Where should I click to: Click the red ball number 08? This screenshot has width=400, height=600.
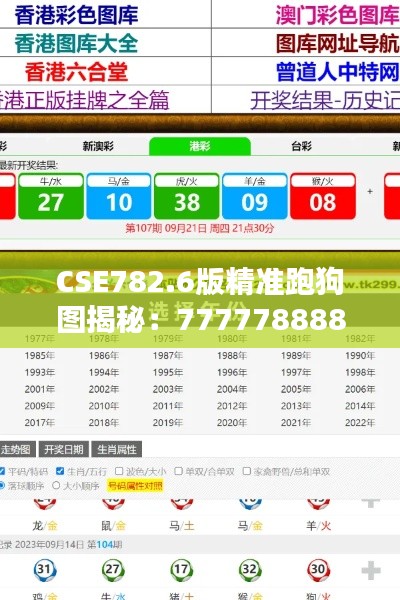(x=323, y=196)
